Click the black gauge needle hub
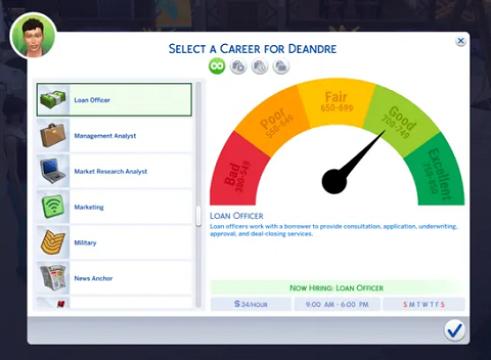 (334, 182)
